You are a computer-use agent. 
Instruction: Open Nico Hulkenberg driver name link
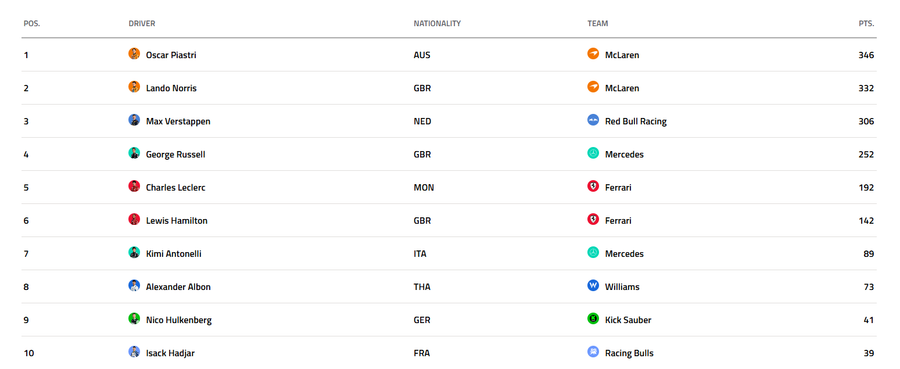click(179, 320)
